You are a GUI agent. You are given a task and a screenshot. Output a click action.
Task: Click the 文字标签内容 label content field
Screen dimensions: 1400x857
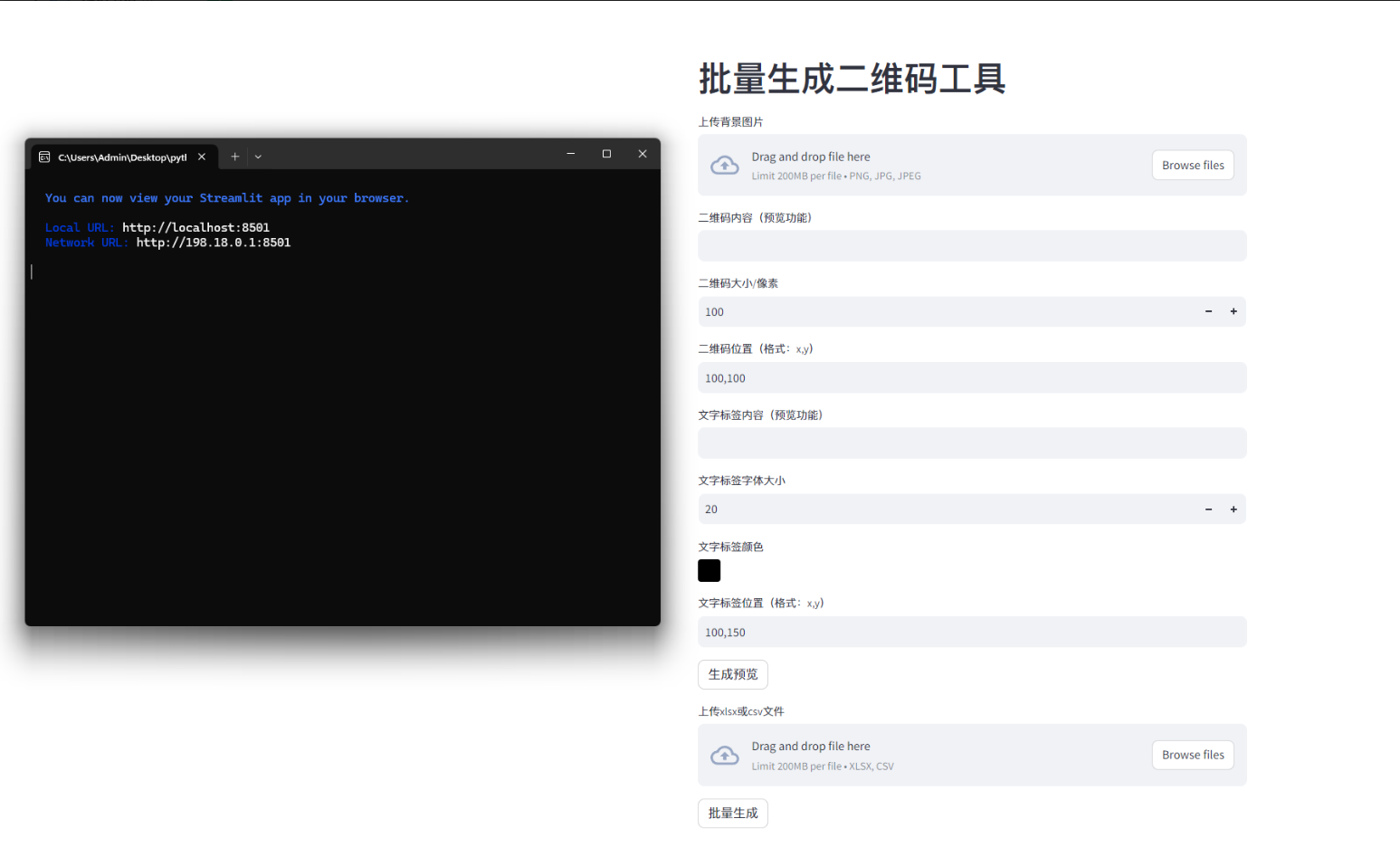point(971,443)
